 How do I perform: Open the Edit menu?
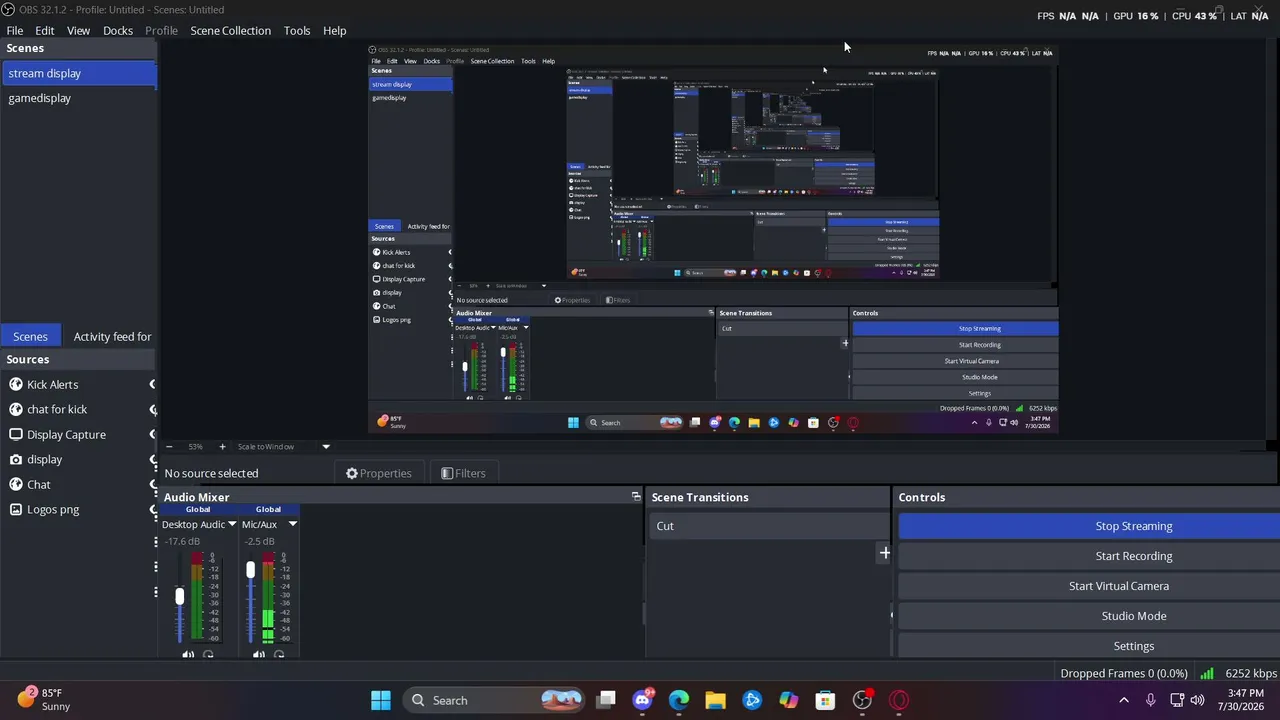click(x=45, y=30)
